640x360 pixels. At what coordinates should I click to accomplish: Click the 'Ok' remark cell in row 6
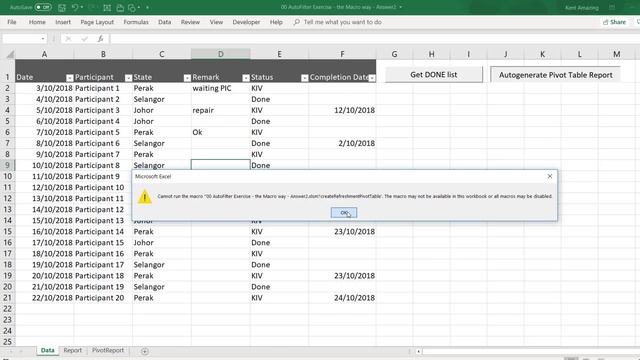coord(220,132)
